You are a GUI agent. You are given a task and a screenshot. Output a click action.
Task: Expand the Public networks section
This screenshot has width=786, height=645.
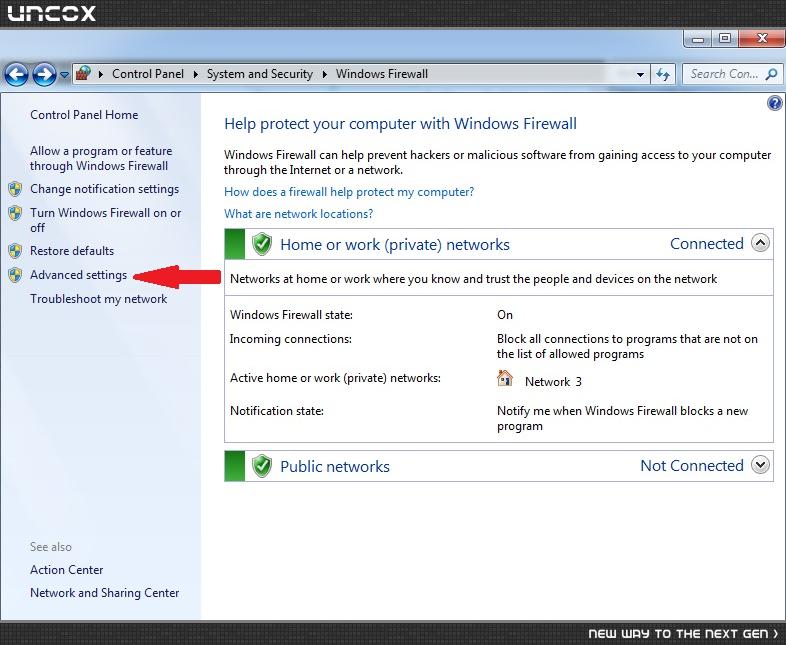coord(760,465)
